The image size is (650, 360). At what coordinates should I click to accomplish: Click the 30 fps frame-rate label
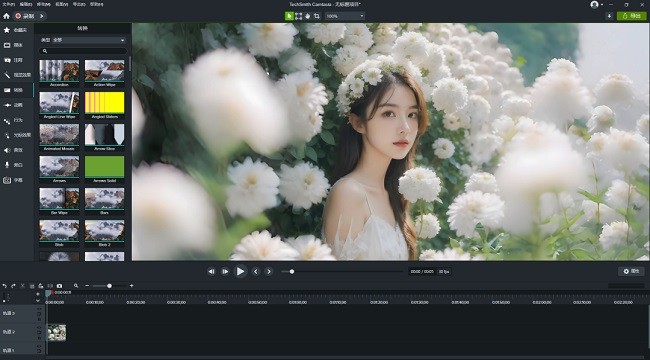point(444,272)
